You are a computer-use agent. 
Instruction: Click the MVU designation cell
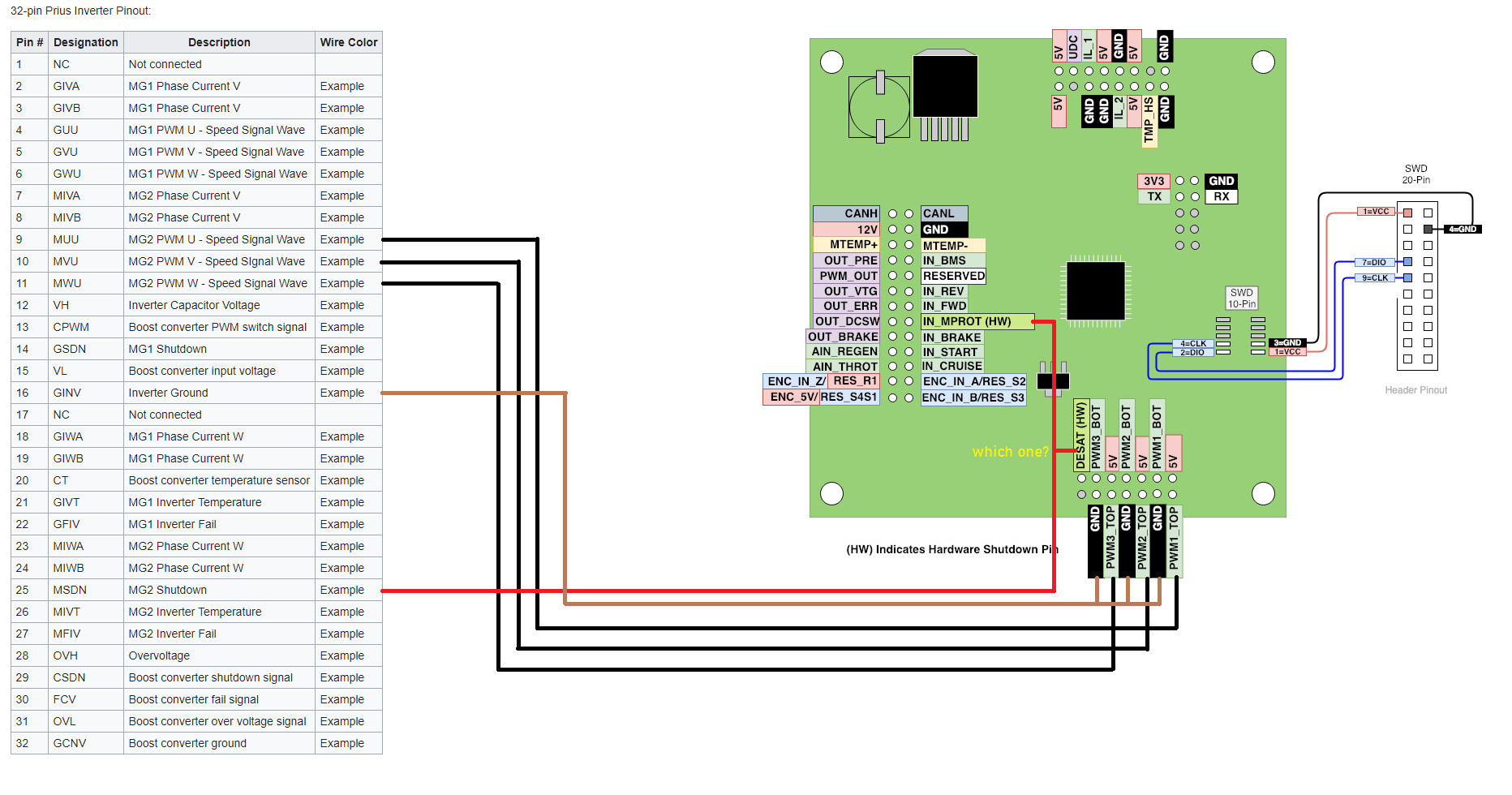point(86,261)
